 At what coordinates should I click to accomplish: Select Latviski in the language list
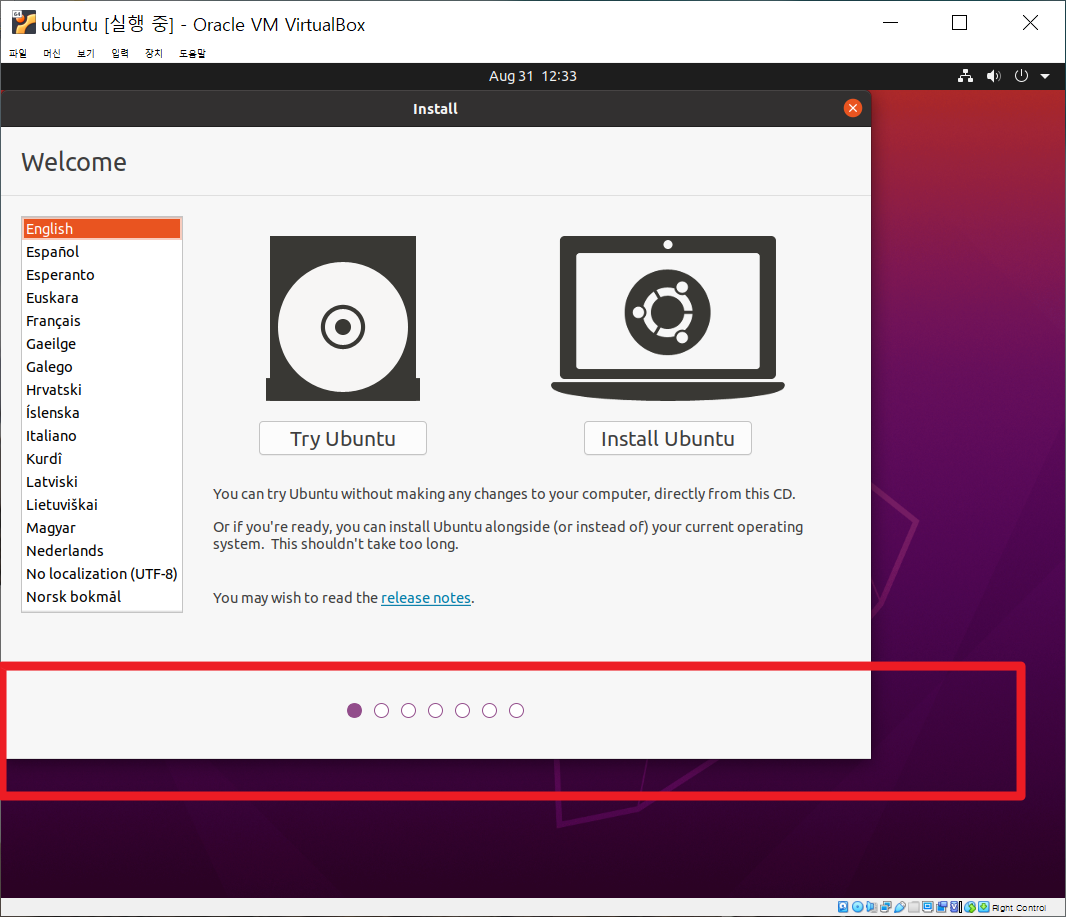tap(102, 481)
